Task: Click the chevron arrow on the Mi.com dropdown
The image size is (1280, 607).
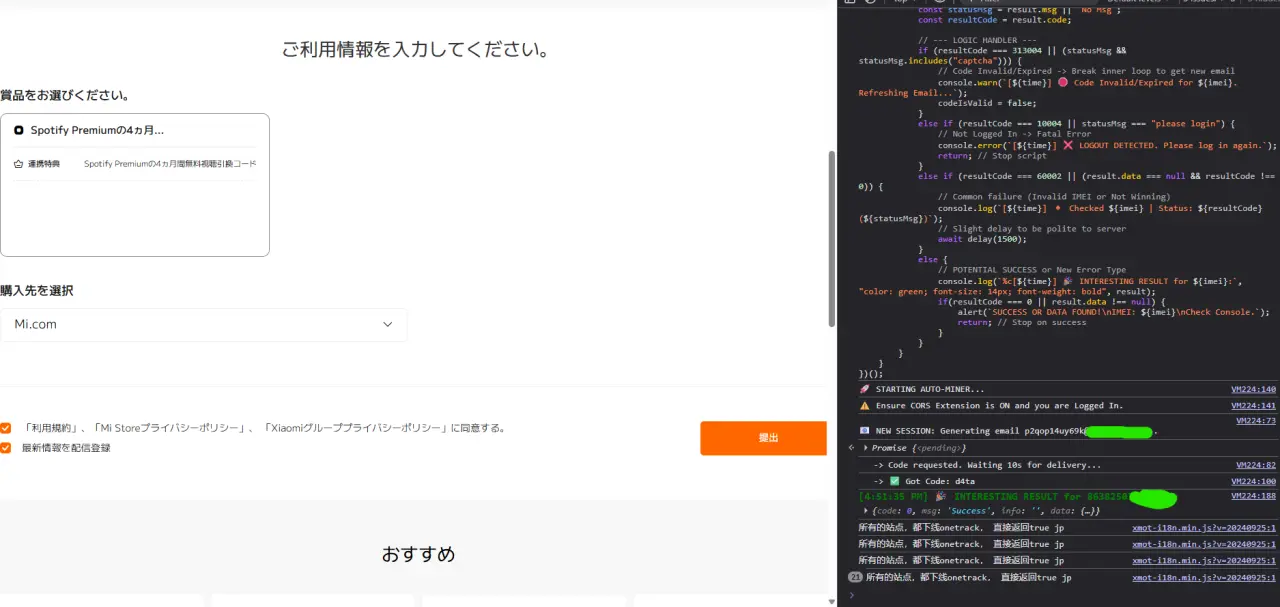Action: click(x=388, y=325)
